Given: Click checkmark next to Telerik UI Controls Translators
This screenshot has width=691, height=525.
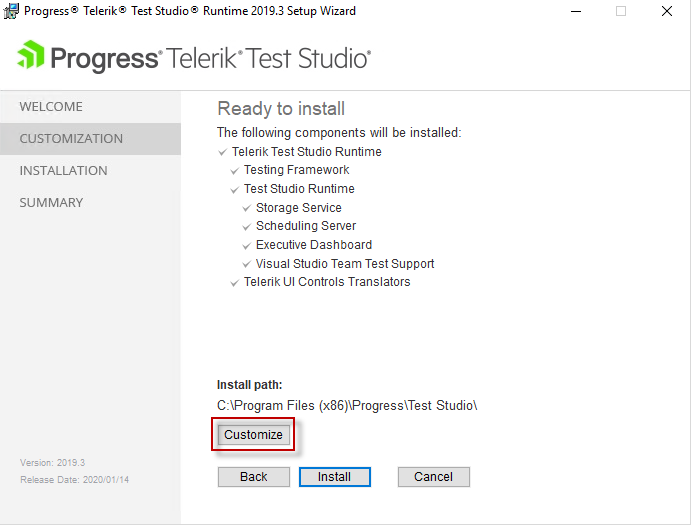Looking at the screenshot, I should point(234,283).
